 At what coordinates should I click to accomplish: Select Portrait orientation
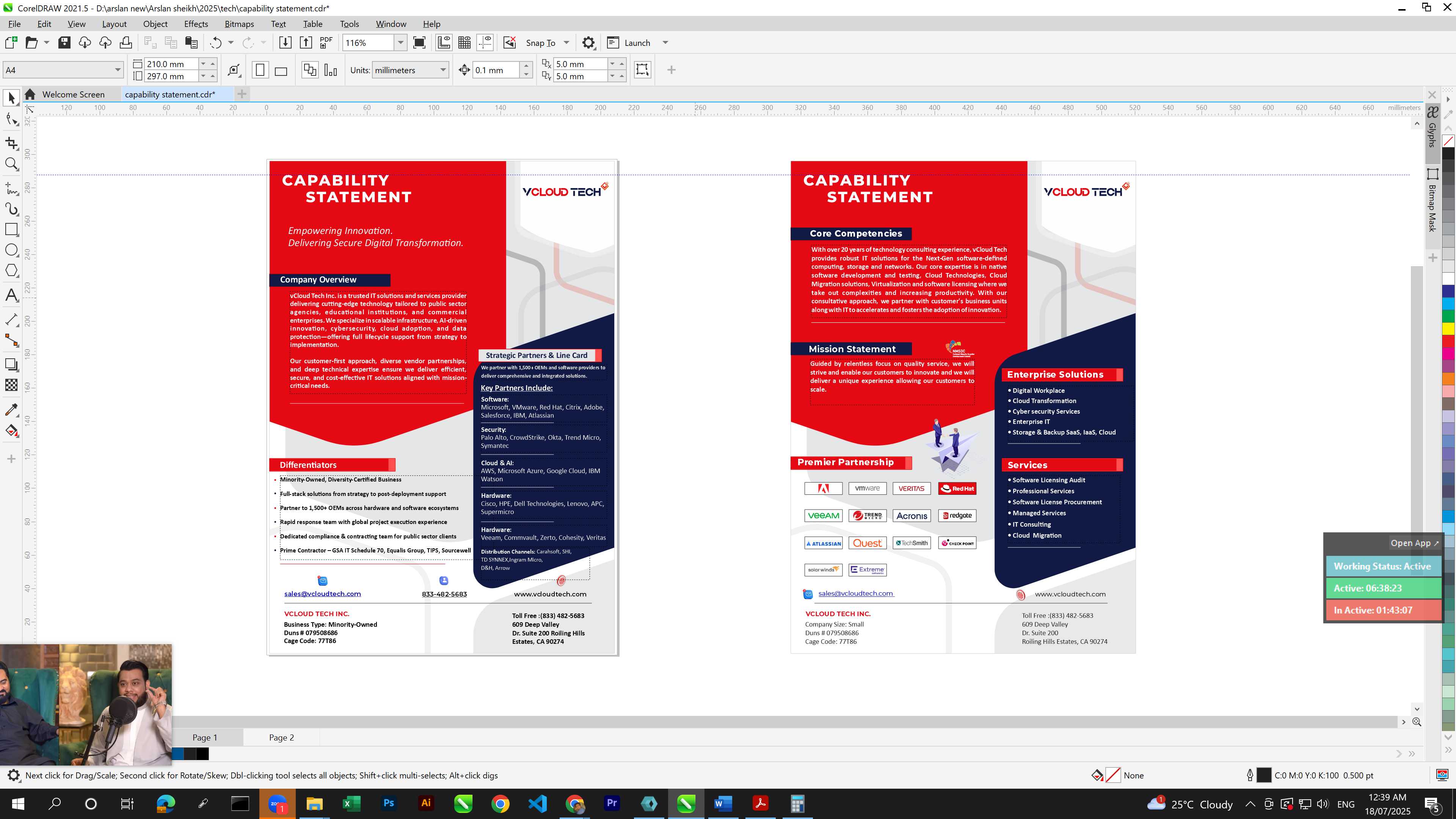(x=260, y=70)
